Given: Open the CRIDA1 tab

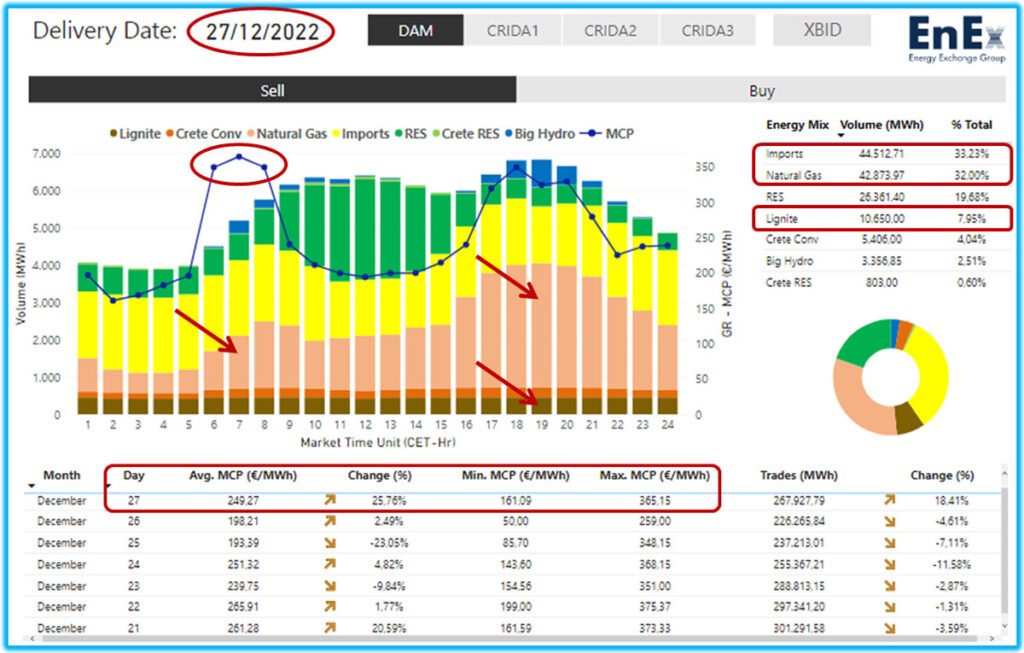Looking at the screenshot, I should [x=513, y=30].
